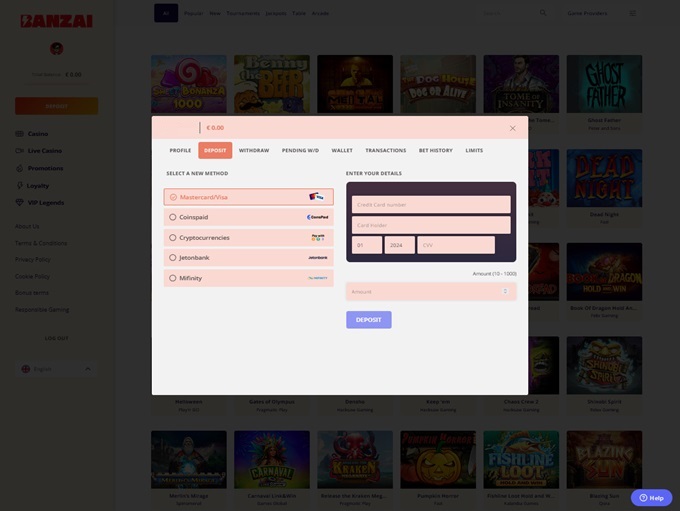
Task: Select the Coinspaid radio button
Action: [x=173, y=217]
